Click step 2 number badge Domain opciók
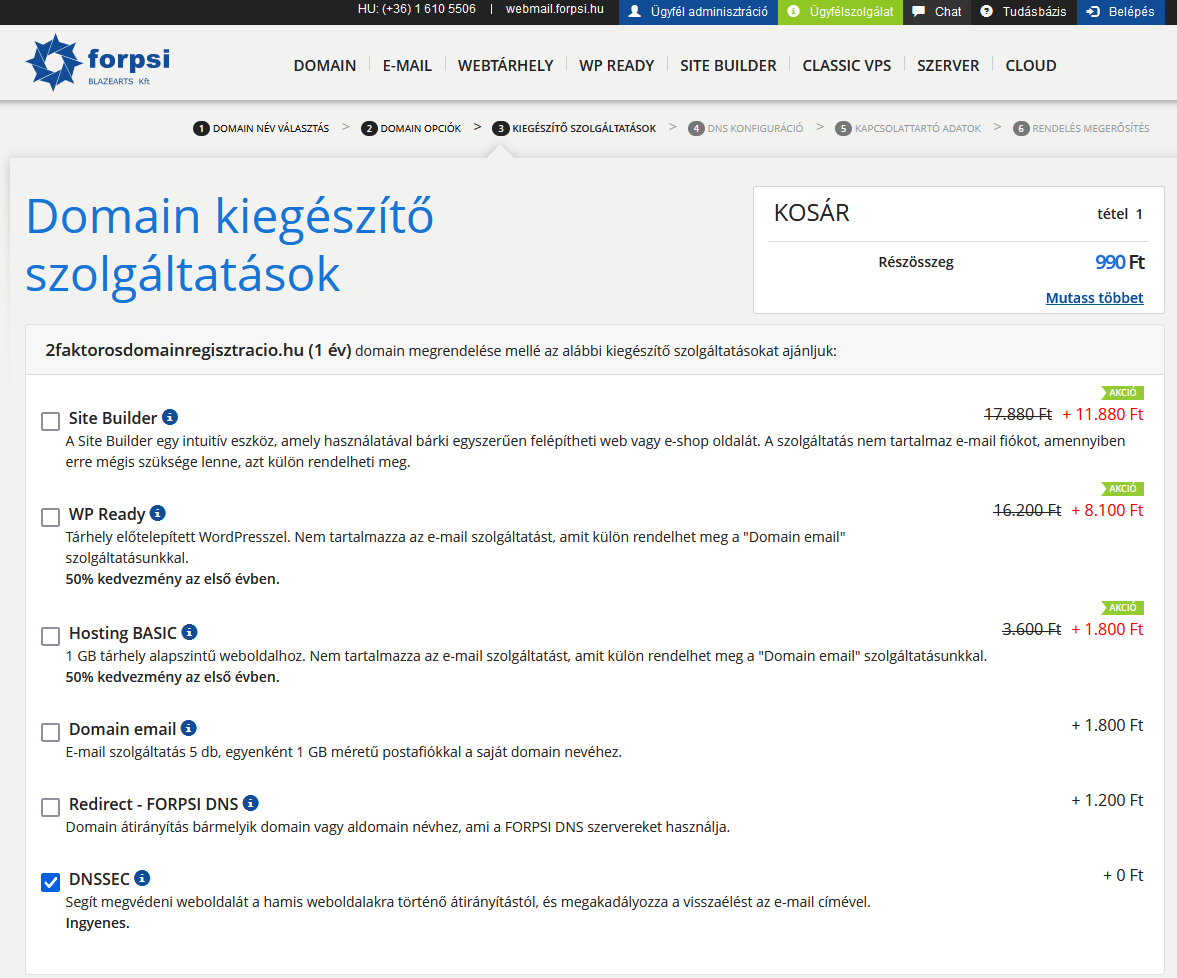This screenshot has width=1177, height=978. coord(369,128)
